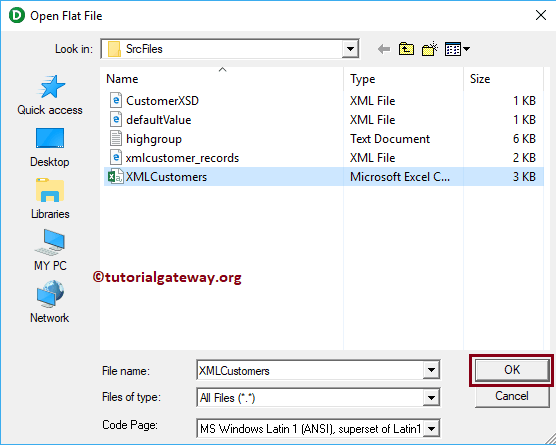Select the XMLCustomers Excel file icon
Viewport: 556px width, 445px height.
[x=116, y=177]
